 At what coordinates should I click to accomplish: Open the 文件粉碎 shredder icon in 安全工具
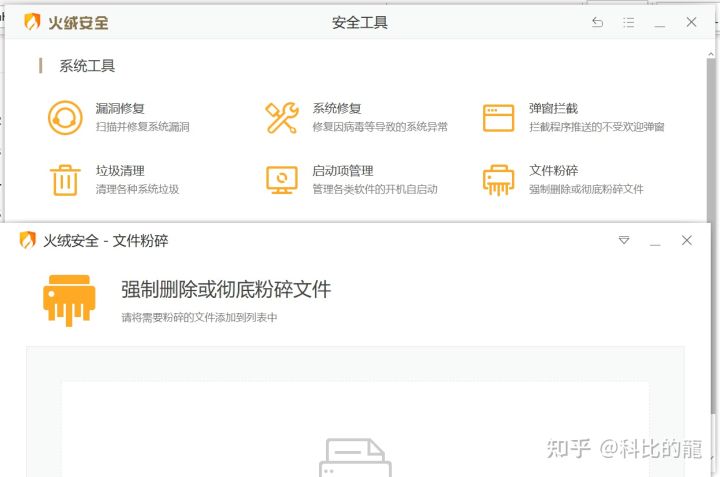498,180
